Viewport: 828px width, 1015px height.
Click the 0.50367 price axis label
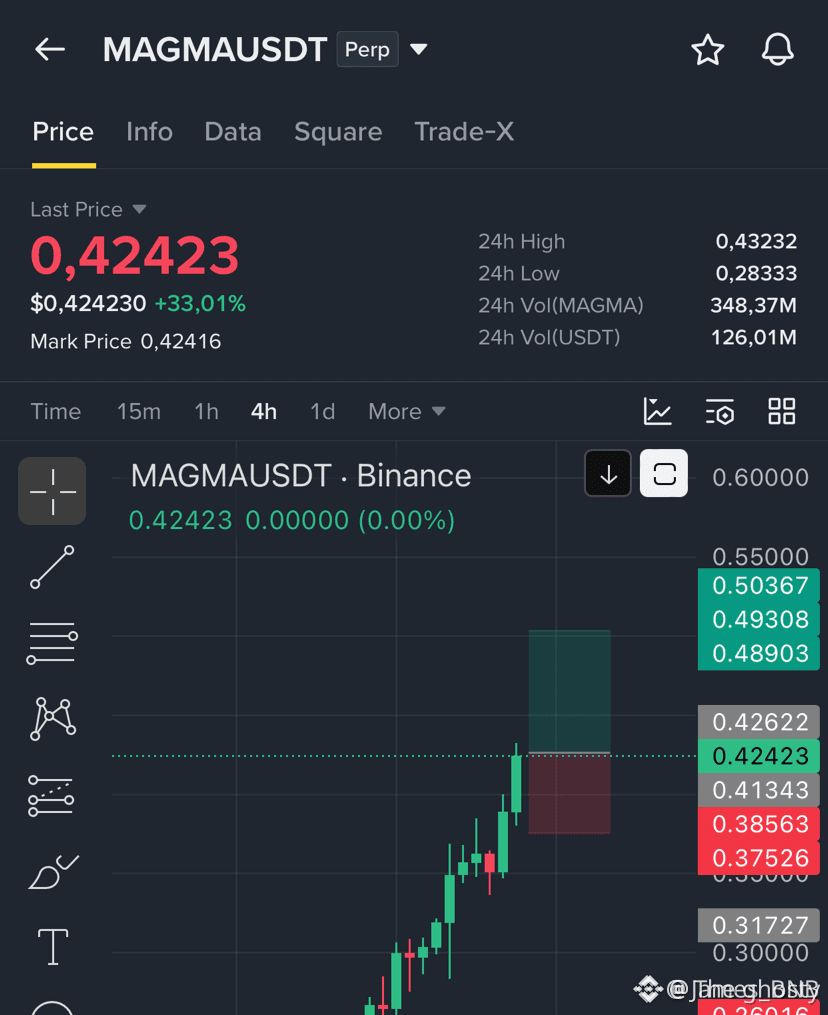(x=759, y=586)
